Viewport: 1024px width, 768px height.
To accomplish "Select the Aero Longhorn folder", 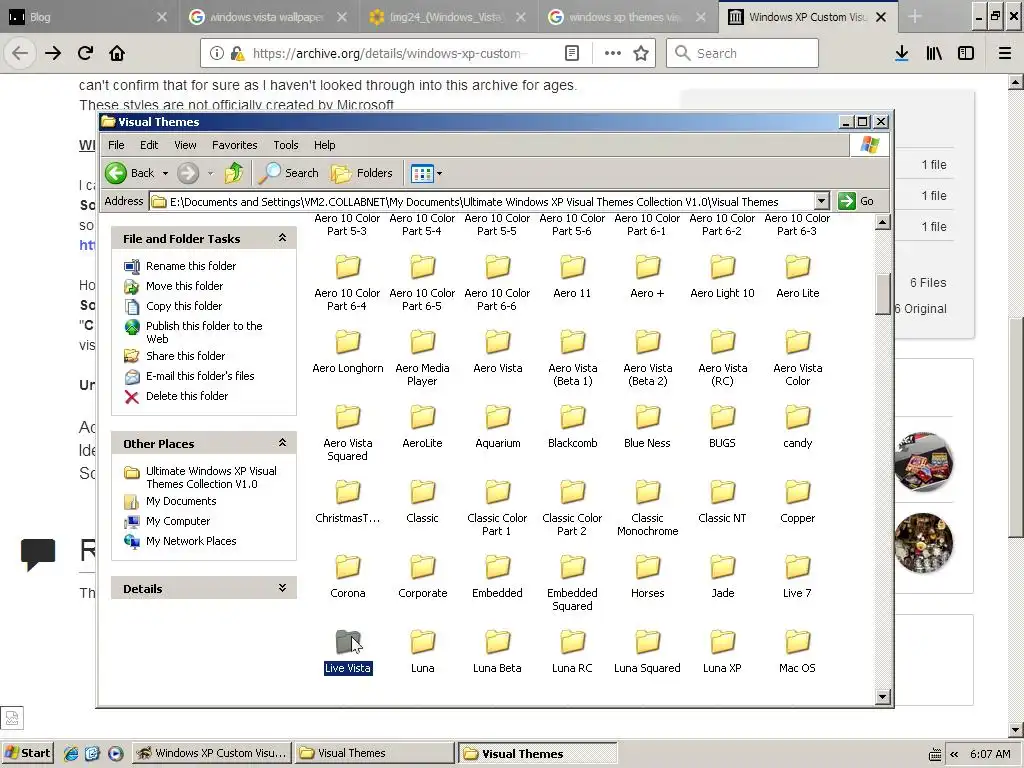I will click(347, 352).
